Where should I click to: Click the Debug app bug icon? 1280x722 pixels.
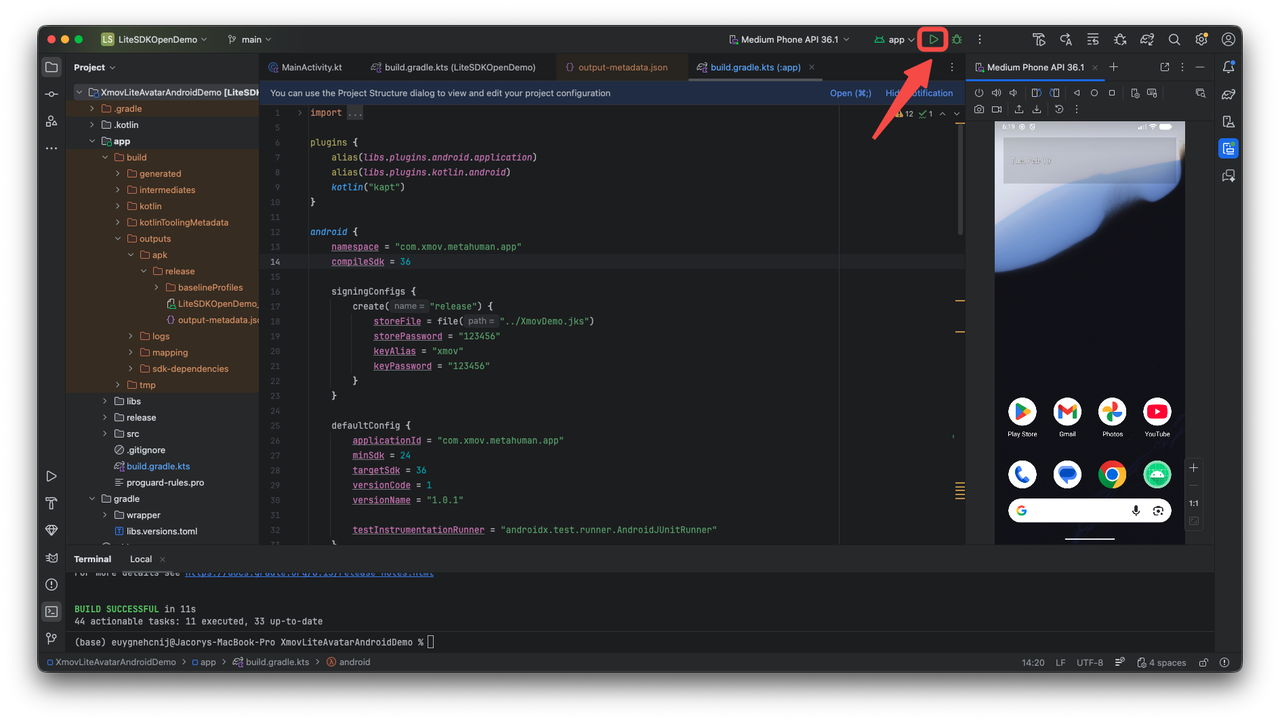957,40
